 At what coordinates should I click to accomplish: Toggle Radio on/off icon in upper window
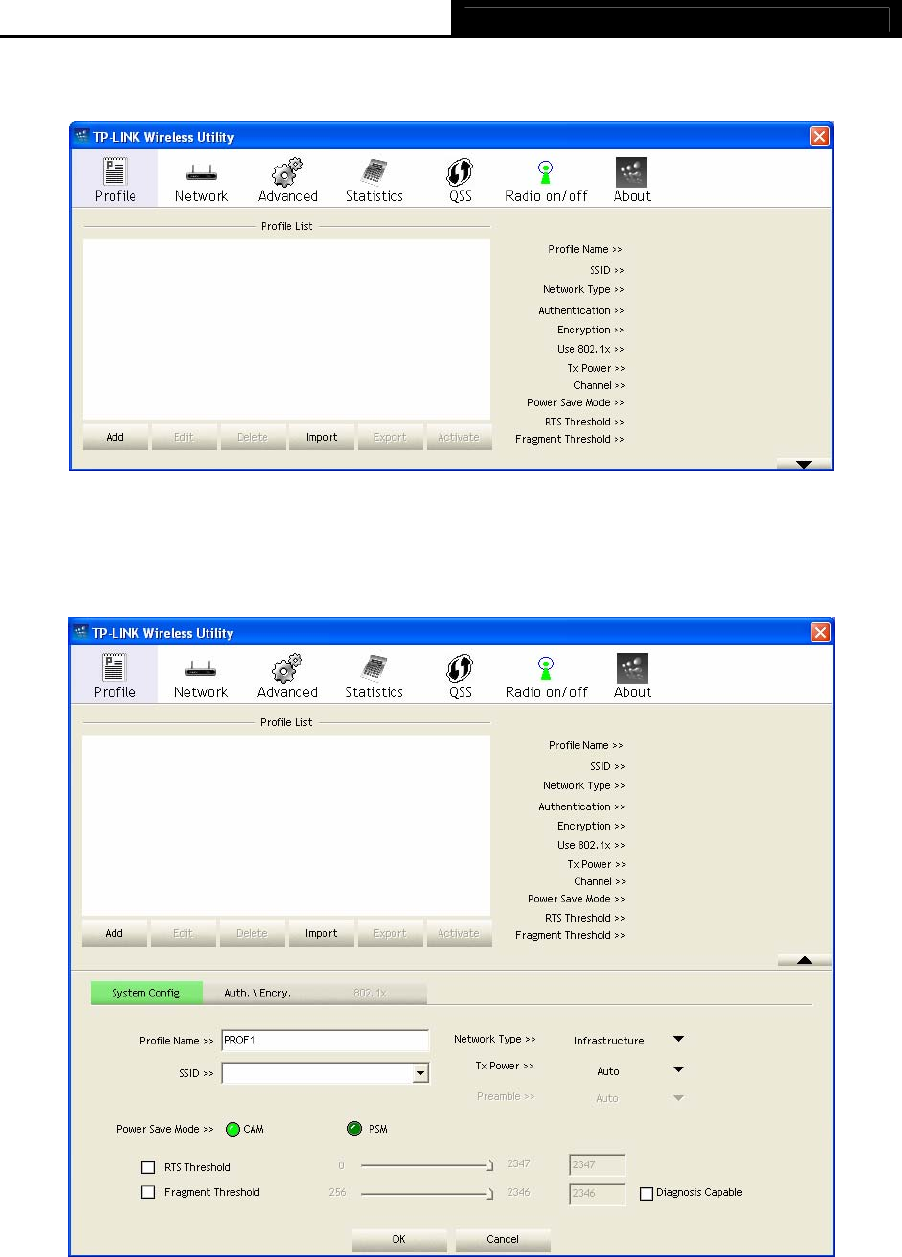pos(546,180)
